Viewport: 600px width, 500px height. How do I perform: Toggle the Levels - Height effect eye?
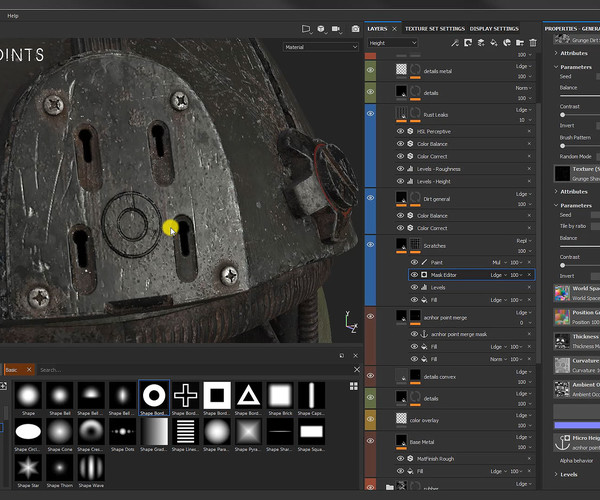tap(400, 181)
